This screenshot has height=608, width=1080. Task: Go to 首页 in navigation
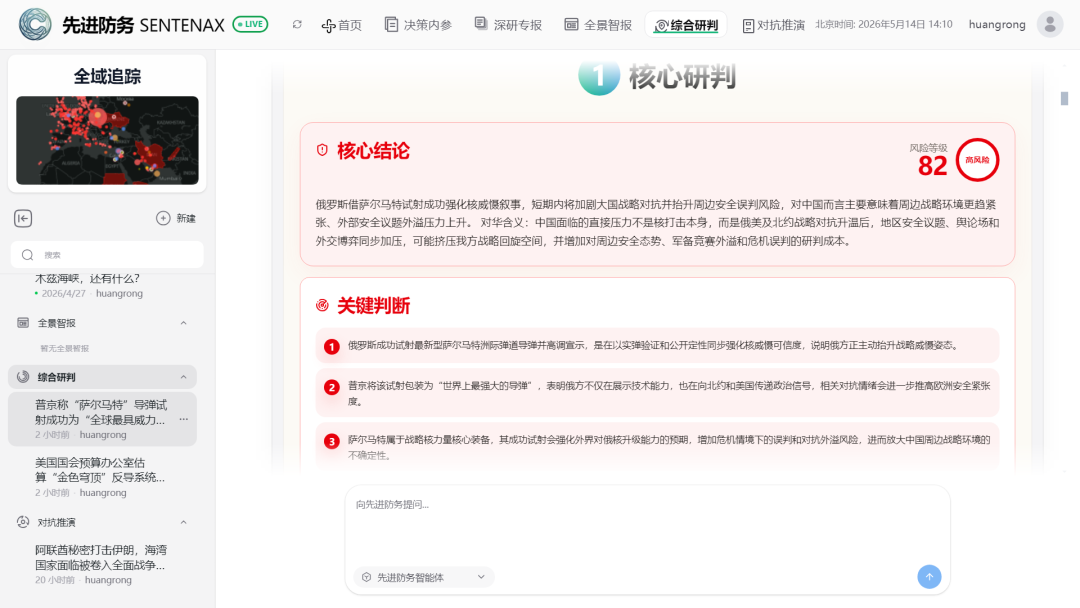pos(342,25)
